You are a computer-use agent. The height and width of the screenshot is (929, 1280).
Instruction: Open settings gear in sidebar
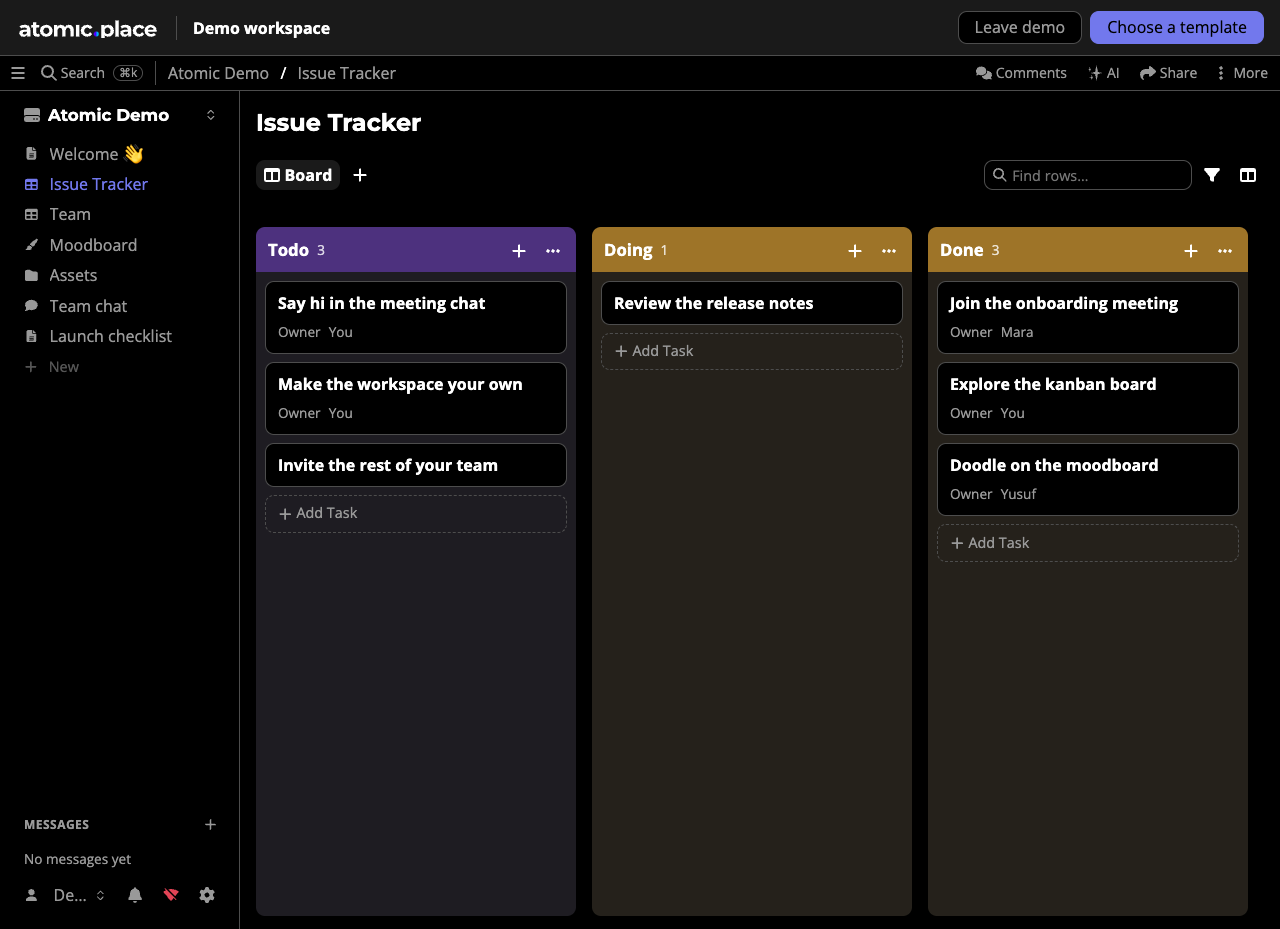(x=207, y=895)
